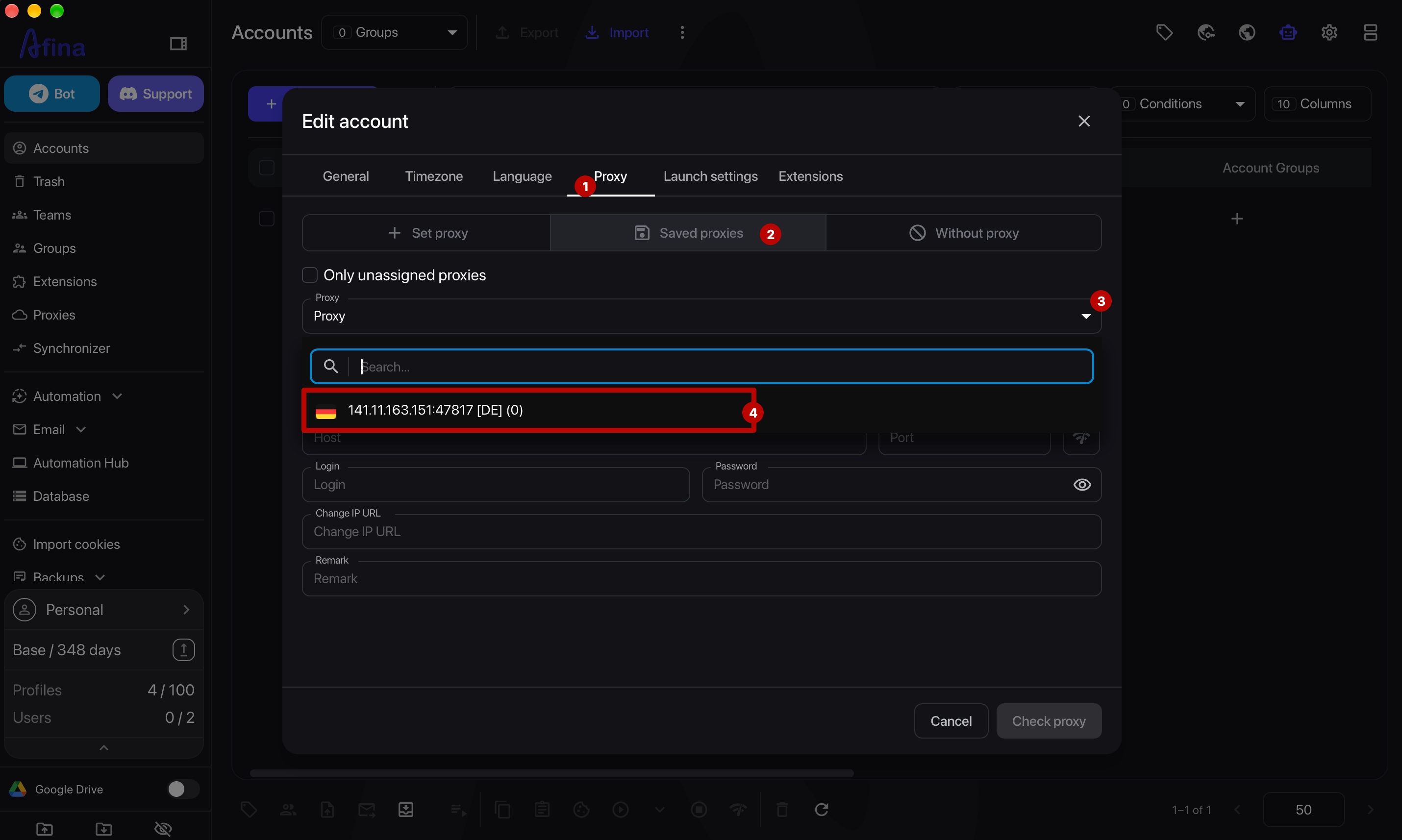Show password with eye icon
Viewport: 1402px width, 840px height.
click(x=1081, y=485)
